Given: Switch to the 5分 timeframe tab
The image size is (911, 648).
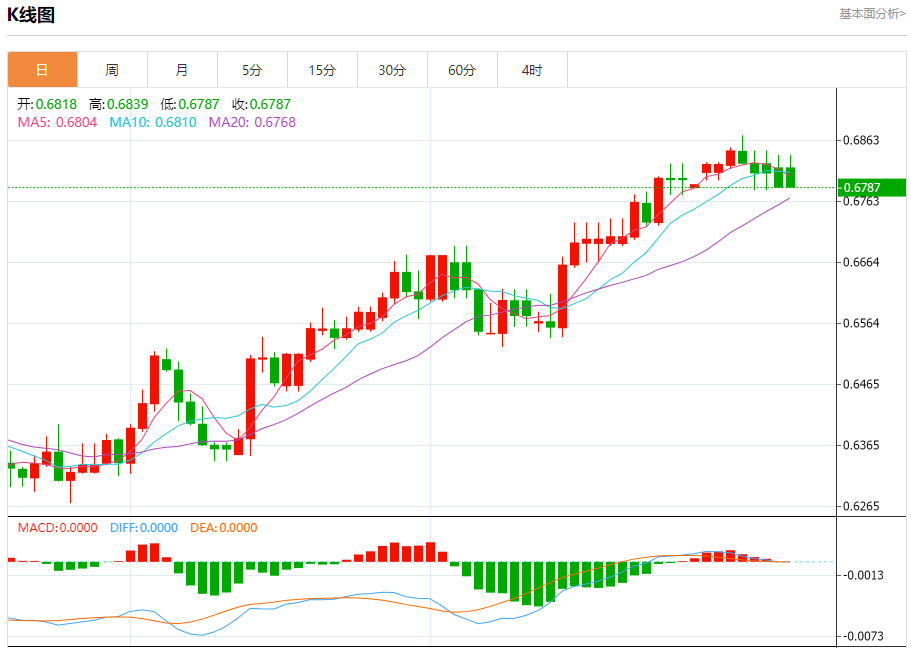Looking at the screenshot, I should point(252,70).
